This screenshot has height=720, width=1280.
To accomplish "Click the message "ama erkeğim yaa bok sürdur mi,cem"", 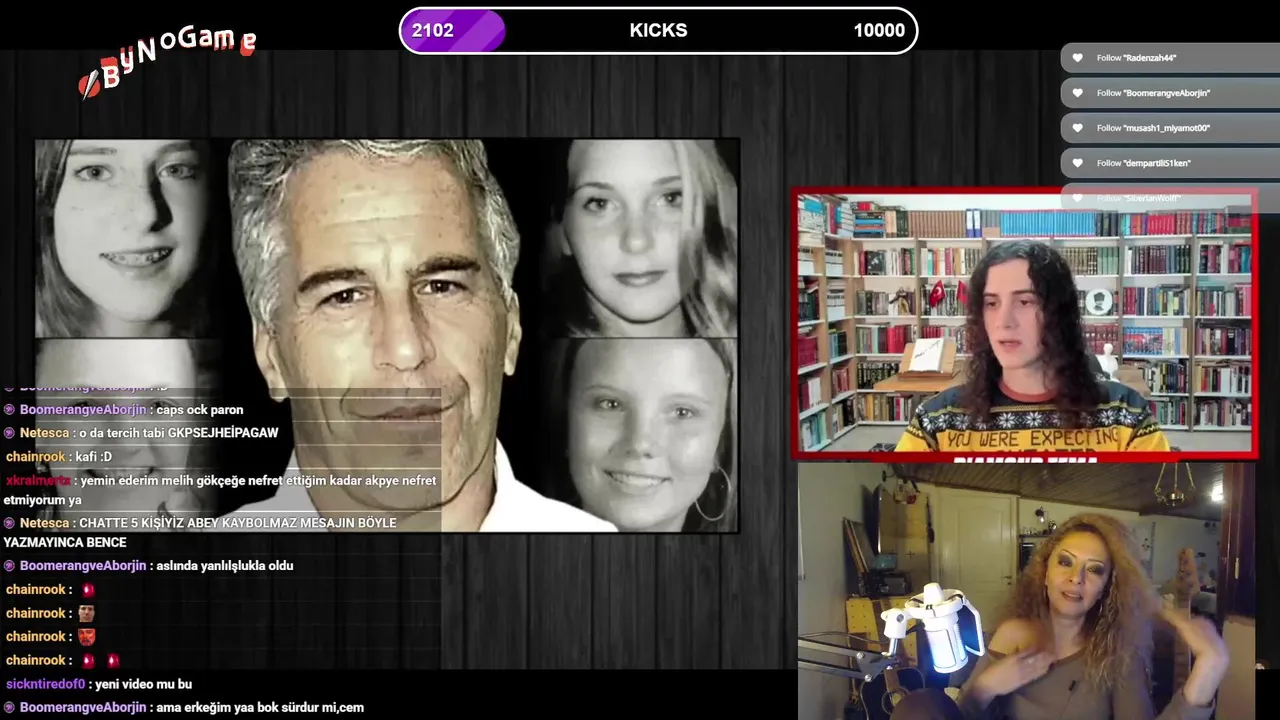I will [x=260, y=708].
